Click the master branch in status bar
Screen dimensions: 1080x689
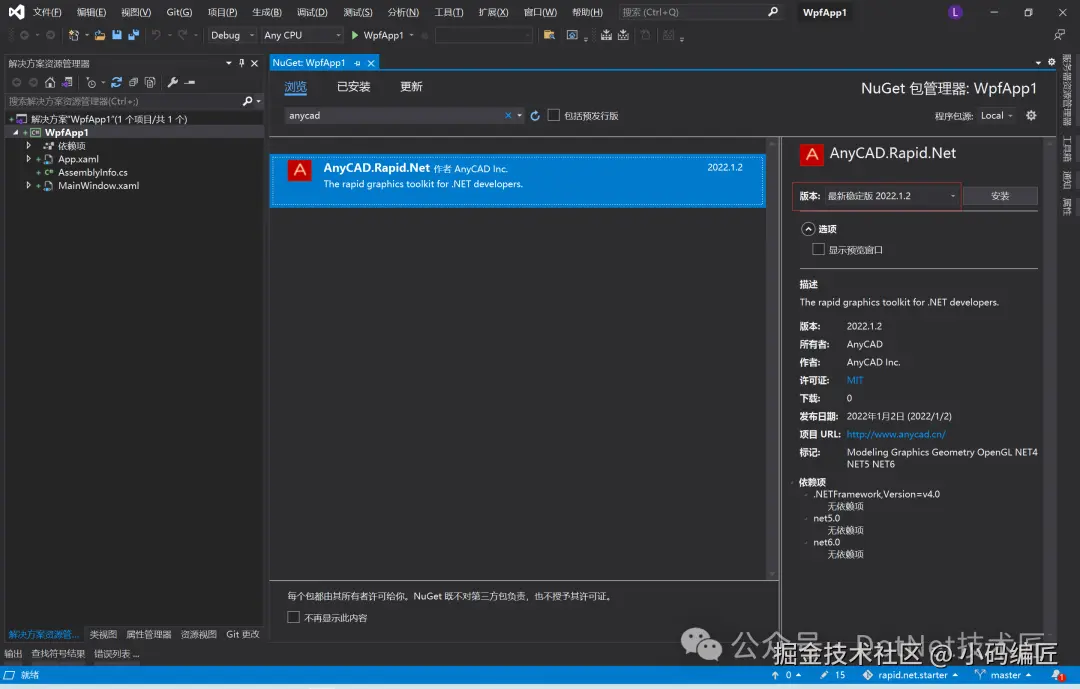(x=1003, y=675)
